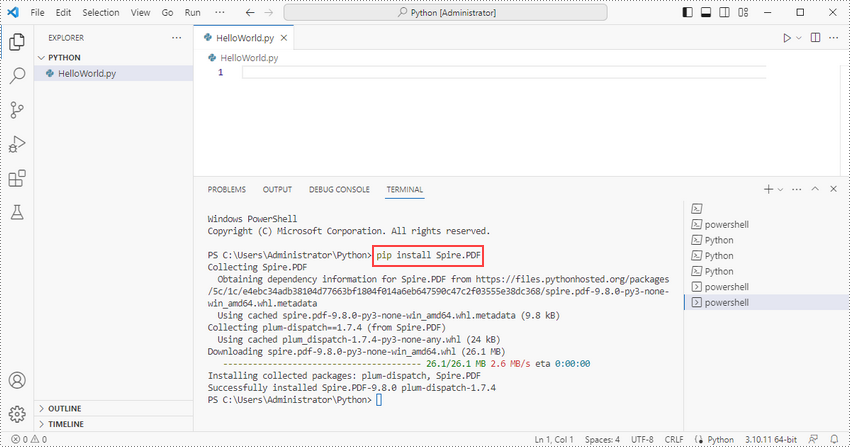Open the File menu
850x447 pixels.
pyautogui.click(x=37, y=12)
